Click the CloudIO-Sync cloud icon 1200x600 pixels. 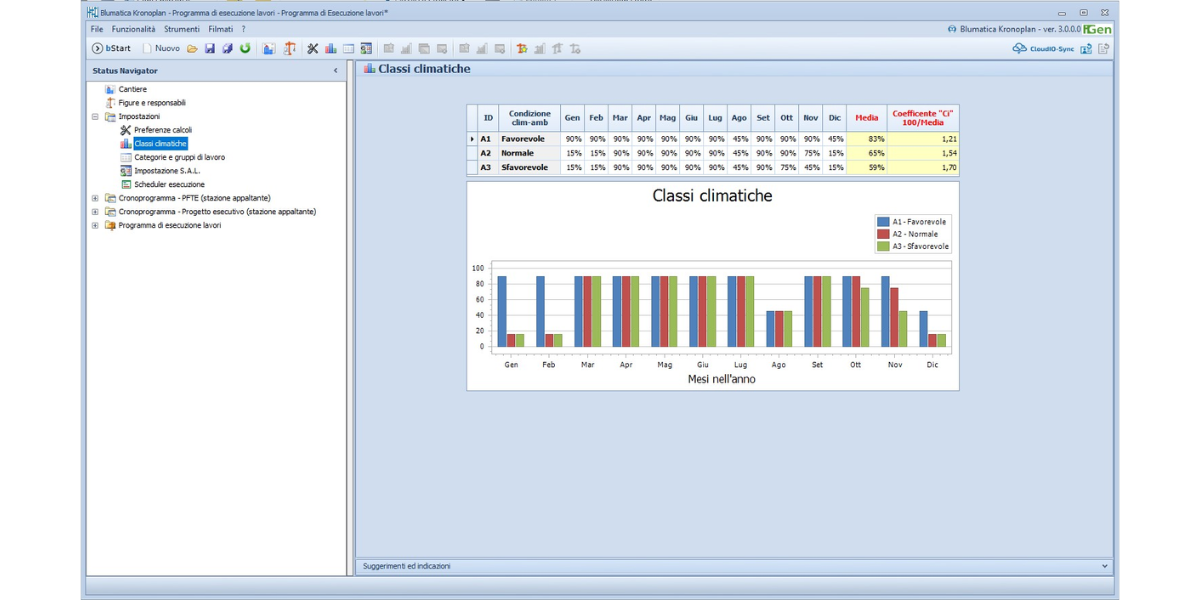1019,48
